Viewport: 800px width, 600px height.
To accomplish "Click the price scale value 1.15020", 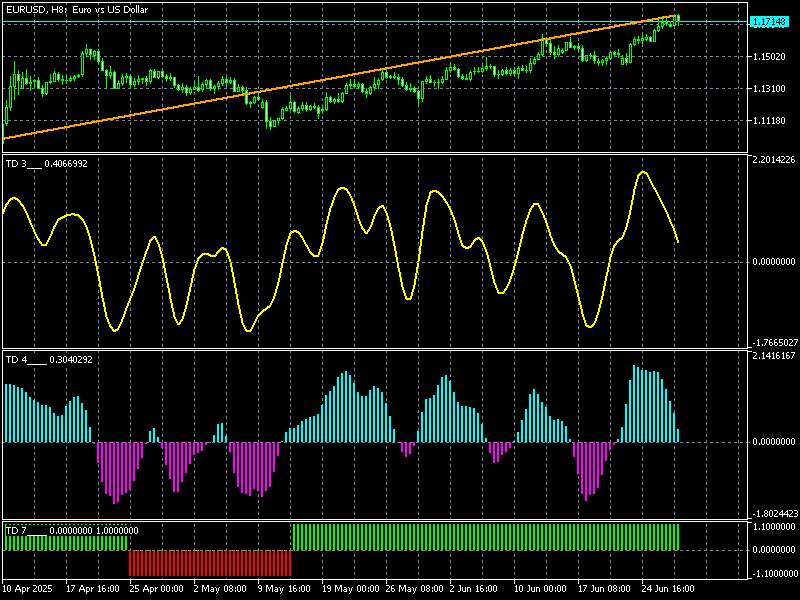I will pos(769,57).
